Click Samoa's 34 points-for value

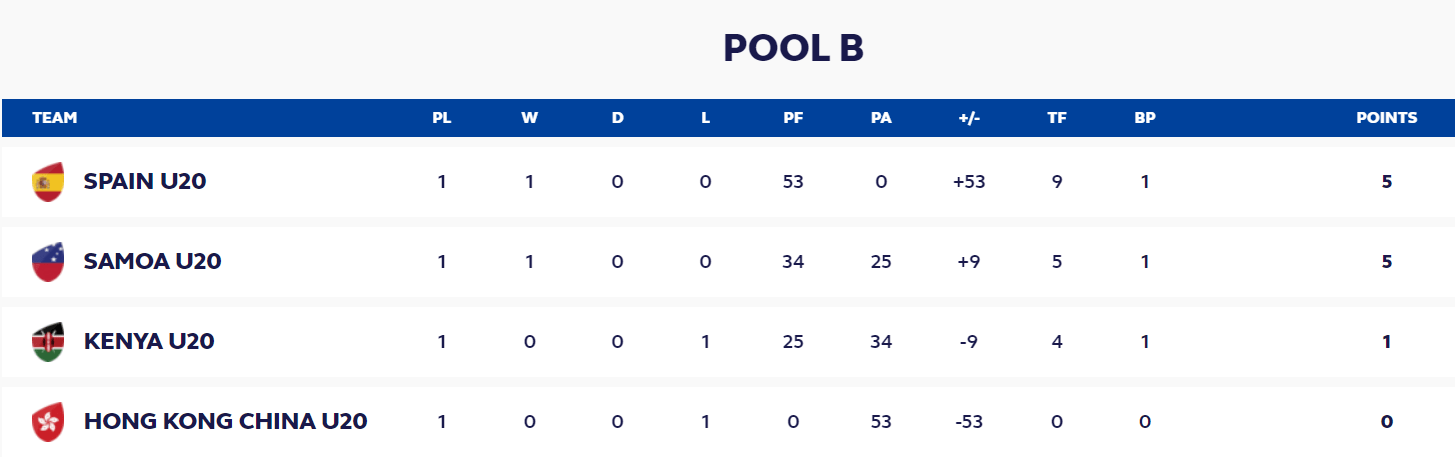click(793, 262)
